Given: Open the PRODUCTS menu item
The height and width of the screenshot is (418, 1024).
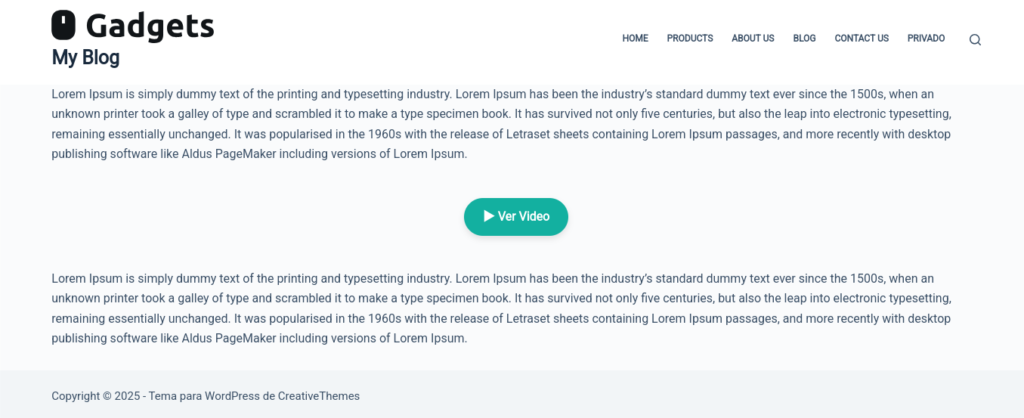Looking at the screenshot, I should [690, 39].
